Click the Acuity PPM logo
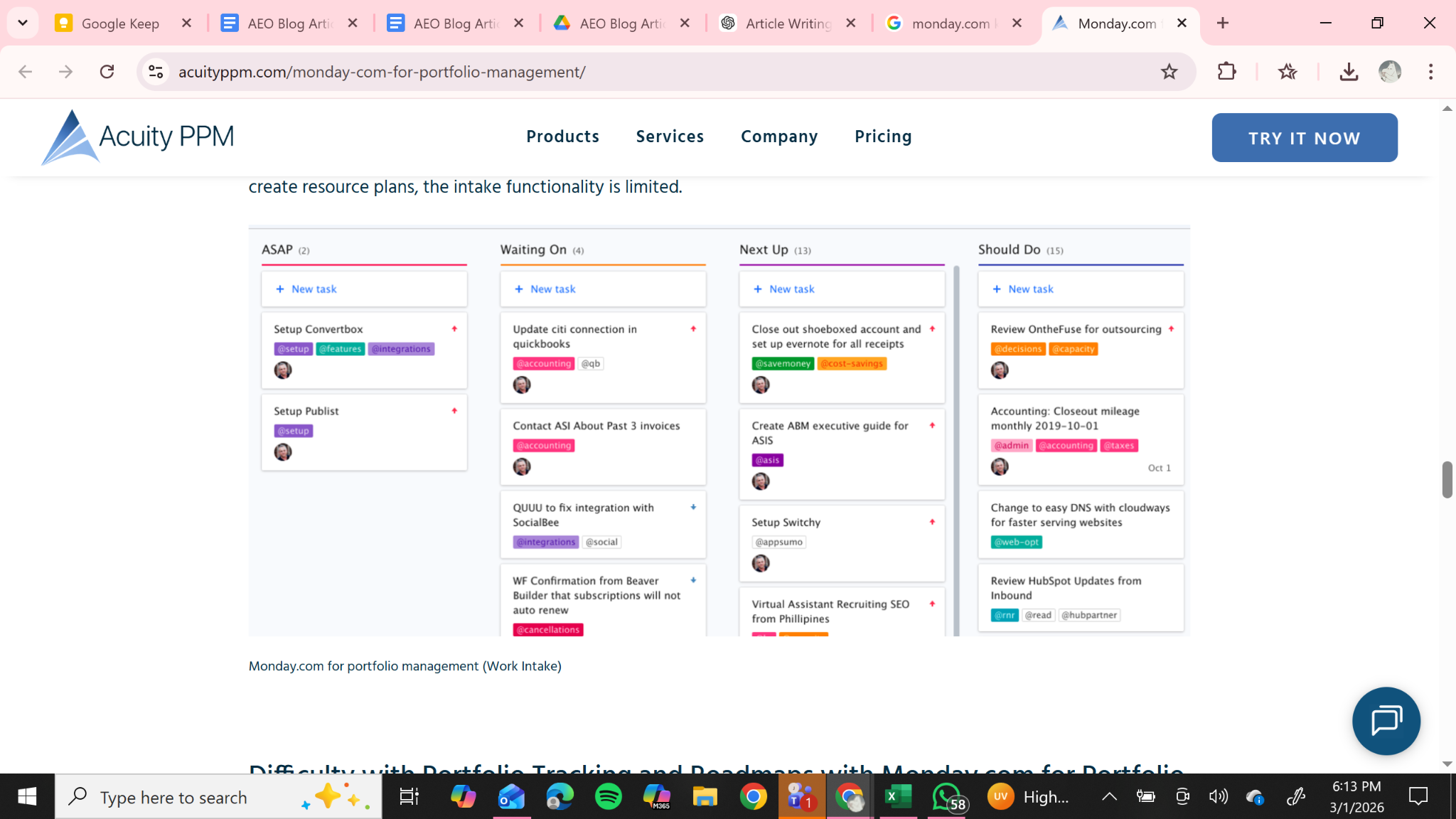 (x=139, y=136)
